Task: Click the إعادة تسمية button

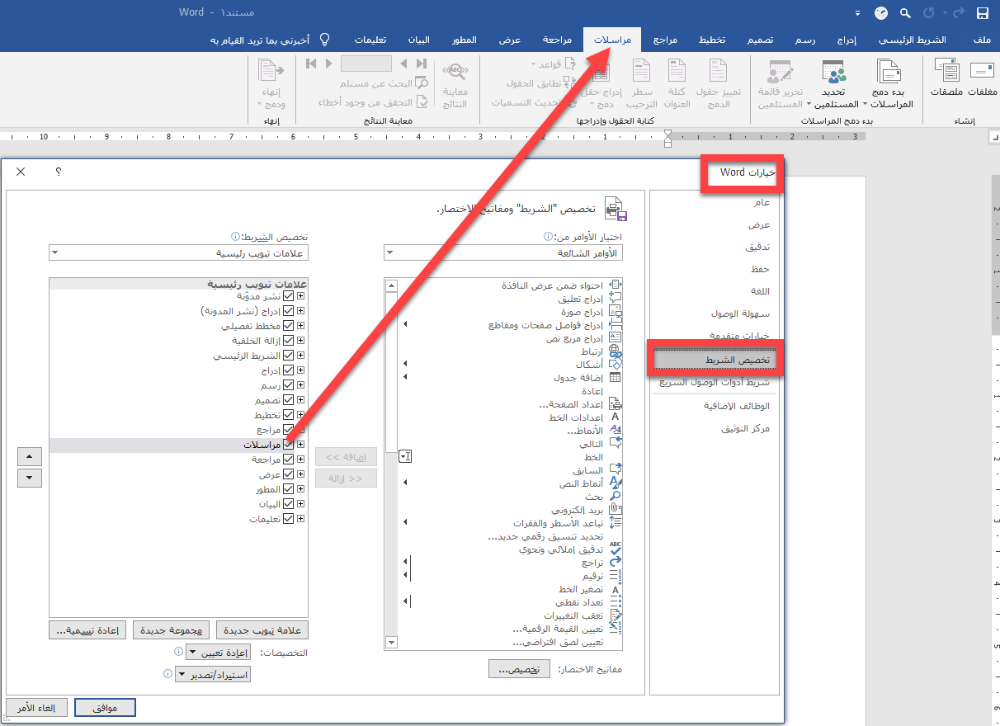Action: [x=87, y=630]
